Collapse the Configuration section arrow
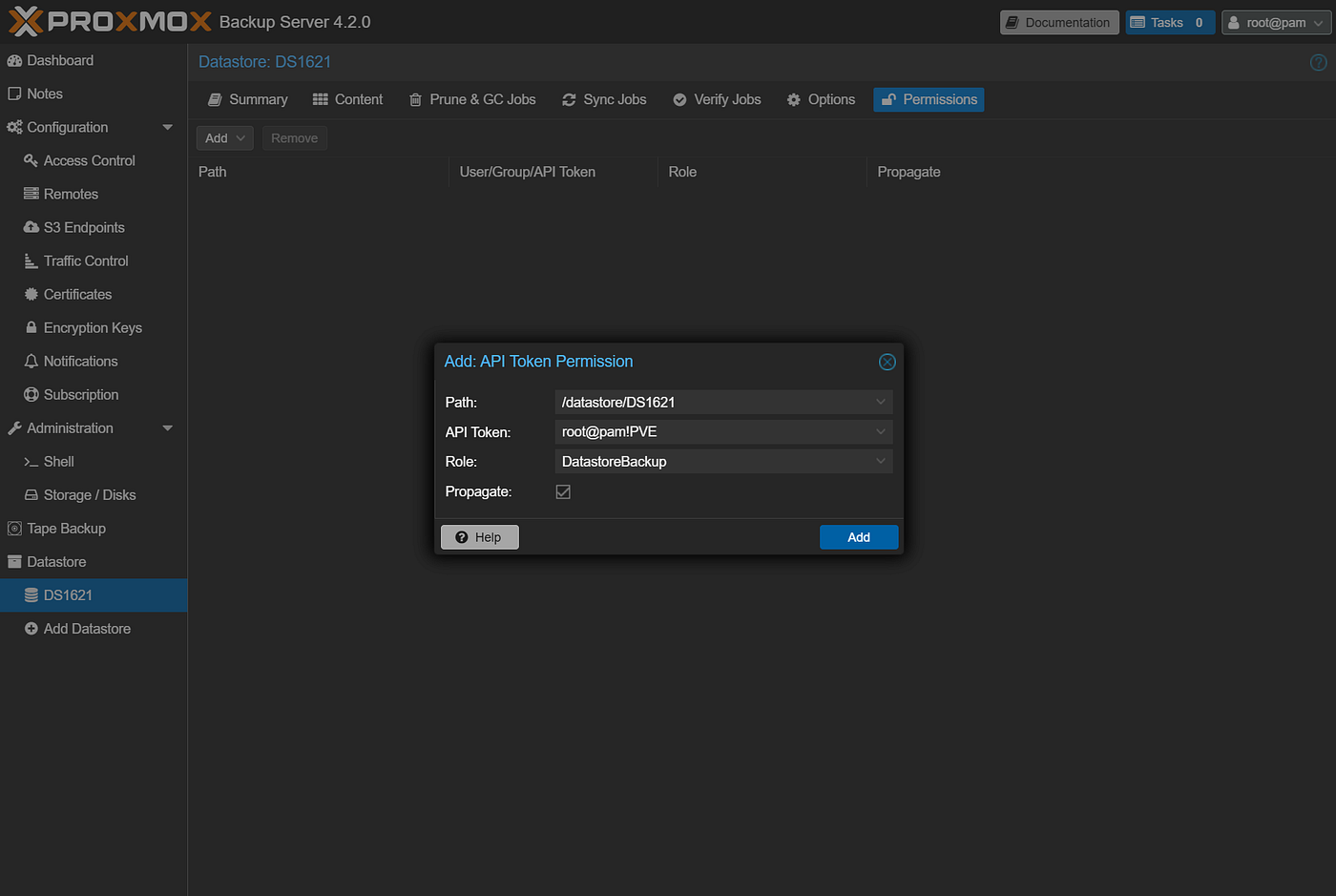Image resolution: width=1336 pixels, height=896 pixels. click(x=168, y=127)
